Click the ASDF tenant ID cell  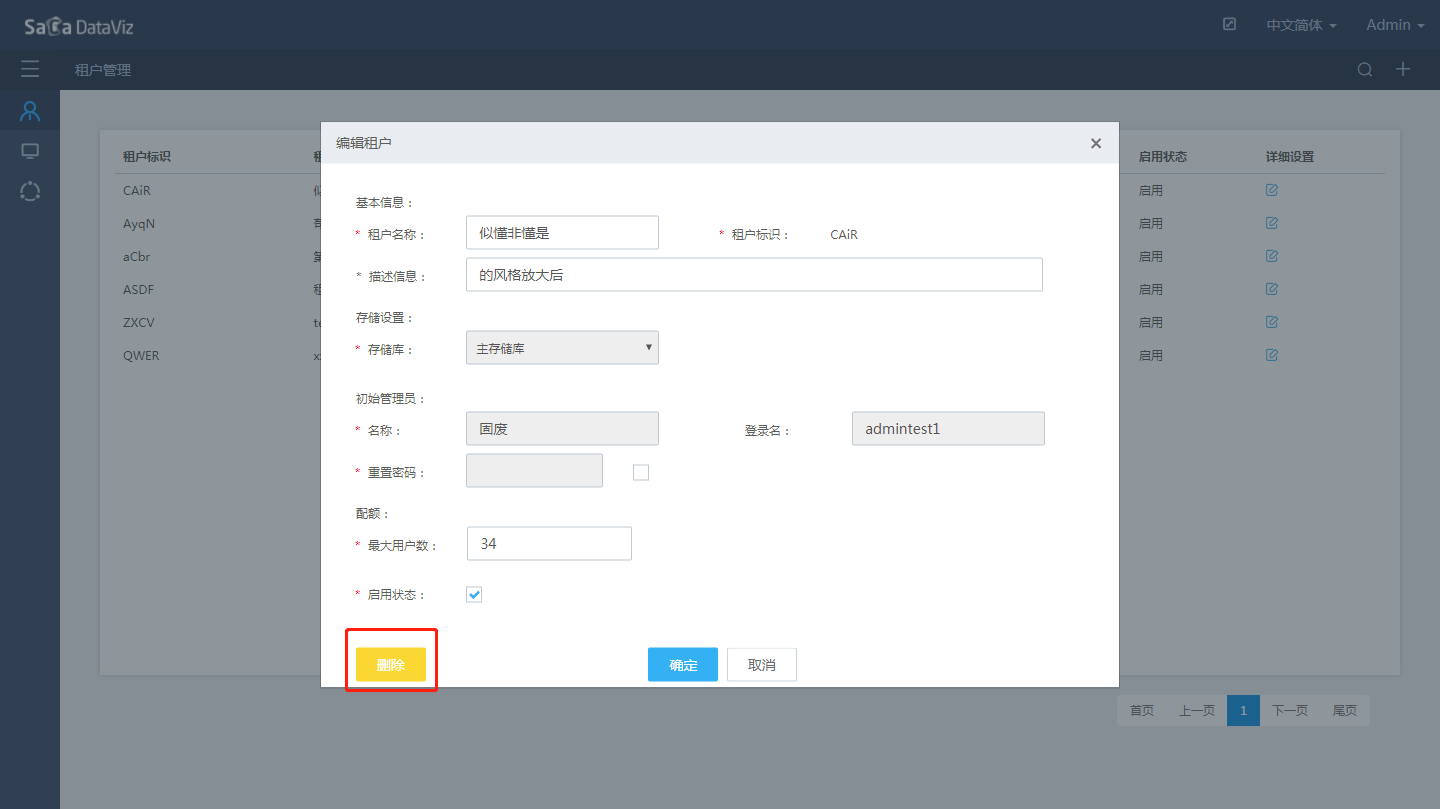coord(139,289)
